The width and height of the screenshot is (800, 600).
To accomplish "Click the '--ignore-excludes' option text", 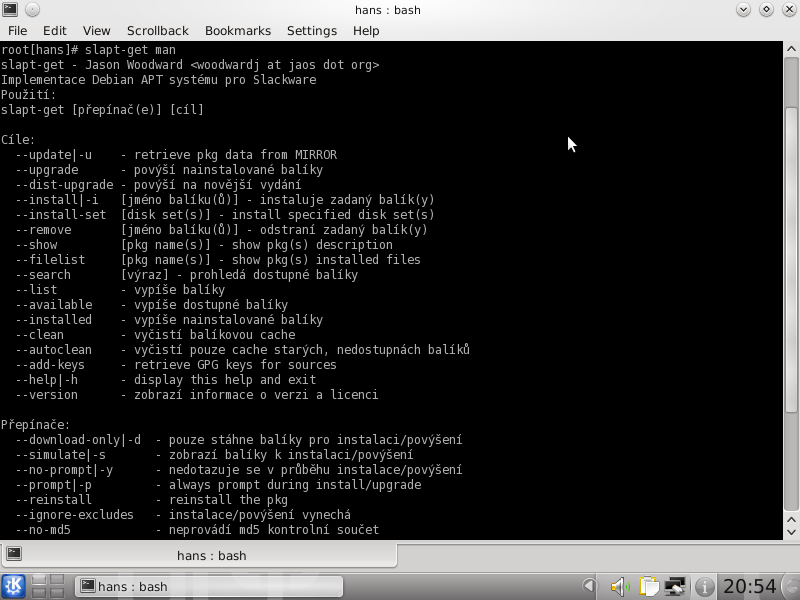I will point(74,515).
